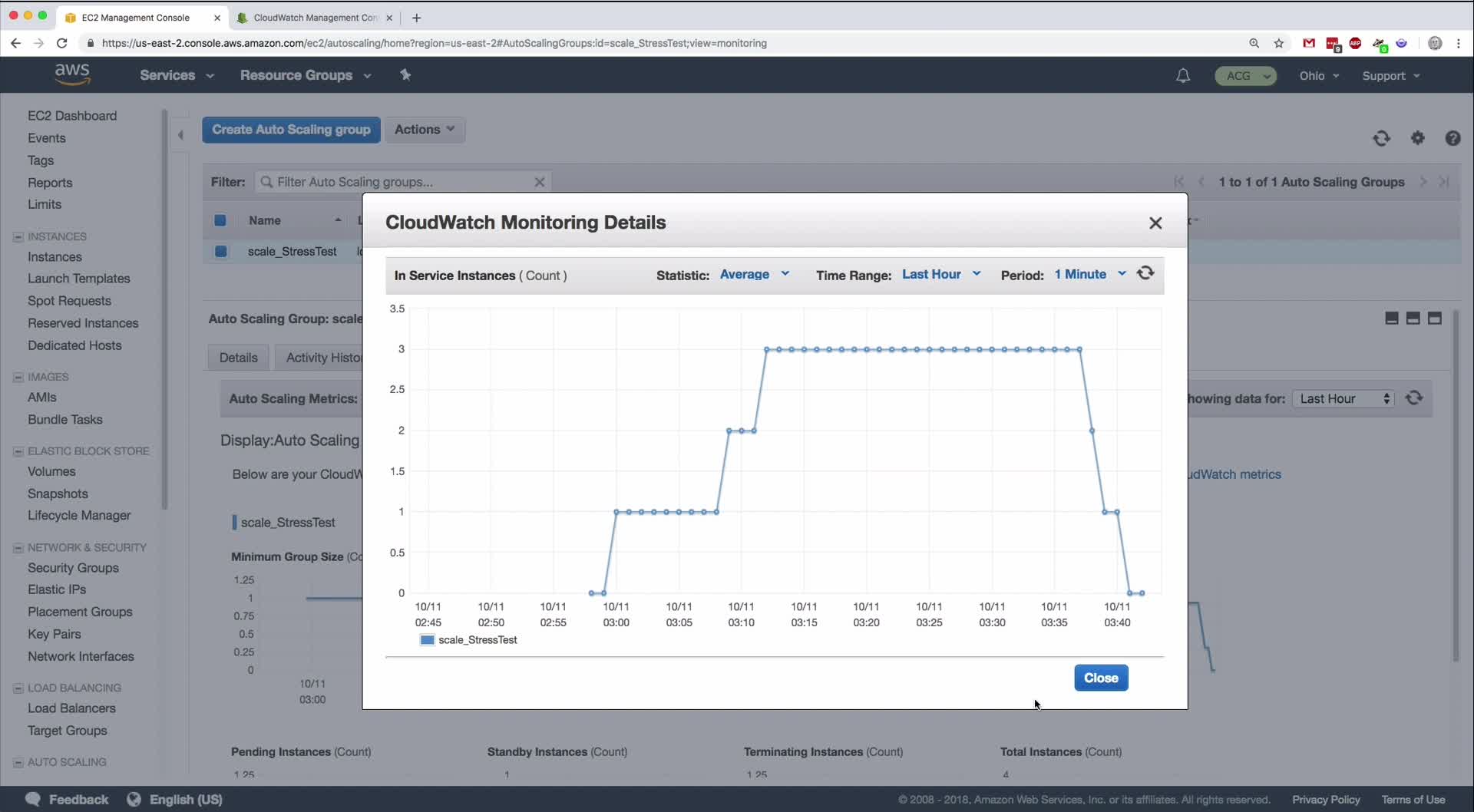Go back in browser history

(x=15, y=43)
